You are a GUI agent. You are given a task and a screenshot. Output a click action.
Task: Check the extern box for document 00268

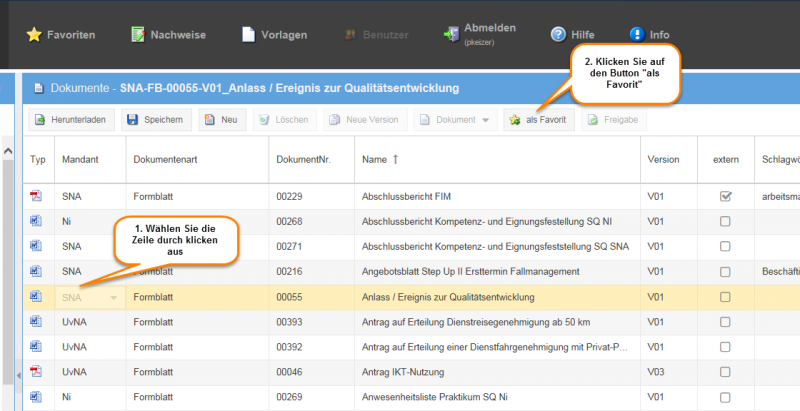(x=725, y=221)
